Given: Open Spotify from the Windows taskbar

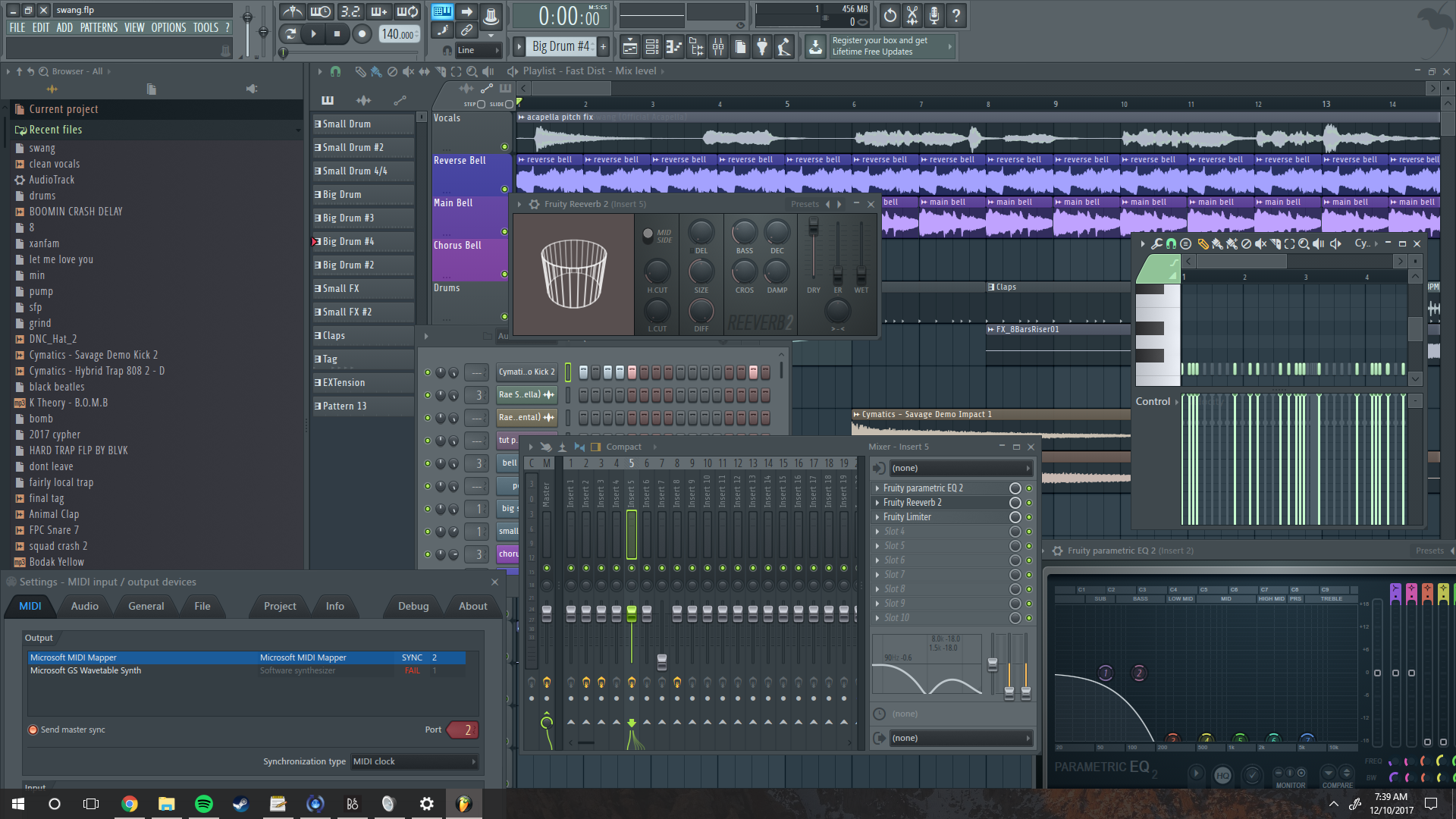Looking at the screenshot, I should click(204, 804).
